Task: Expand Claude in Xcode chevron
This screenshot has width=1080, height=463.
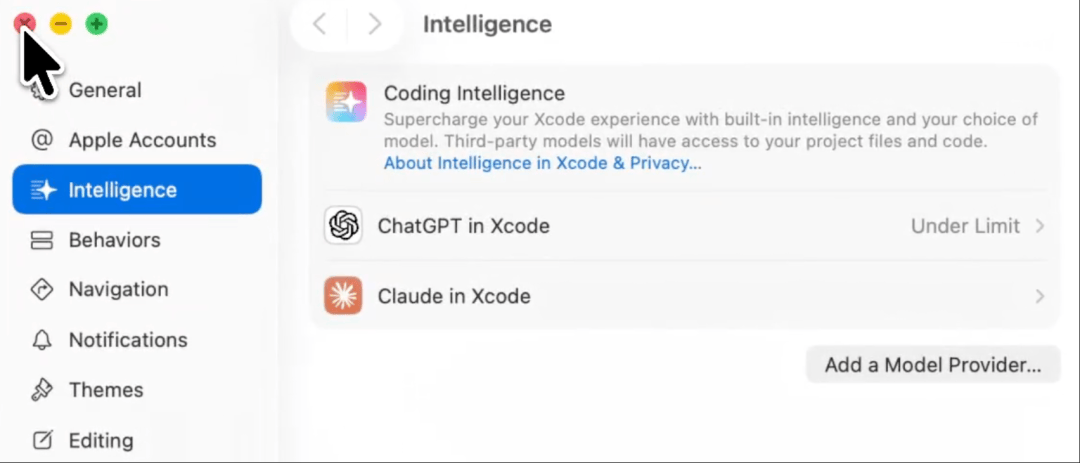Action: [x=1040, y=297]
